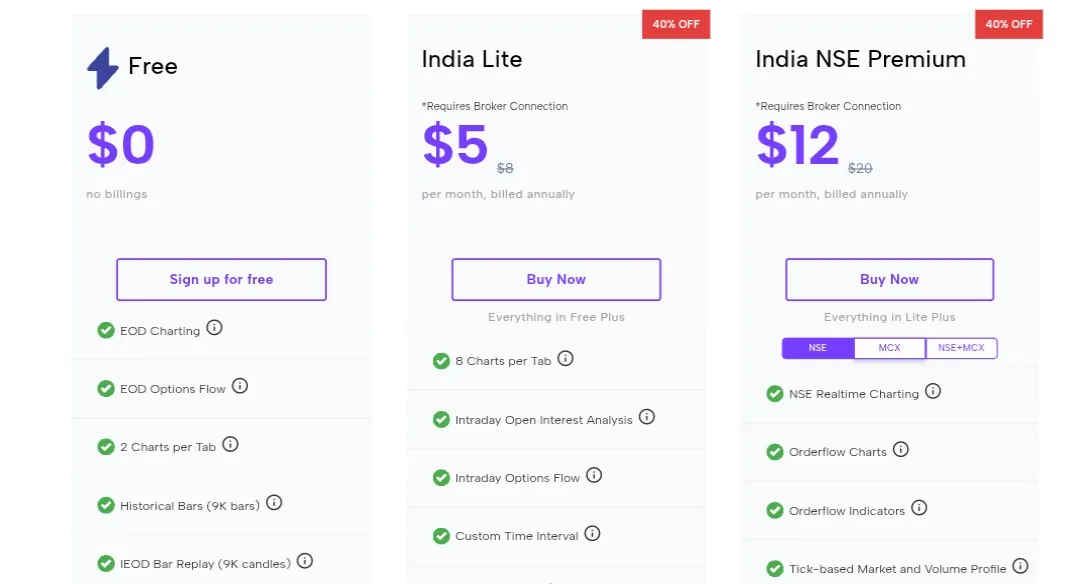Choose the NSE+MCX exchange option

pos(961,348)
